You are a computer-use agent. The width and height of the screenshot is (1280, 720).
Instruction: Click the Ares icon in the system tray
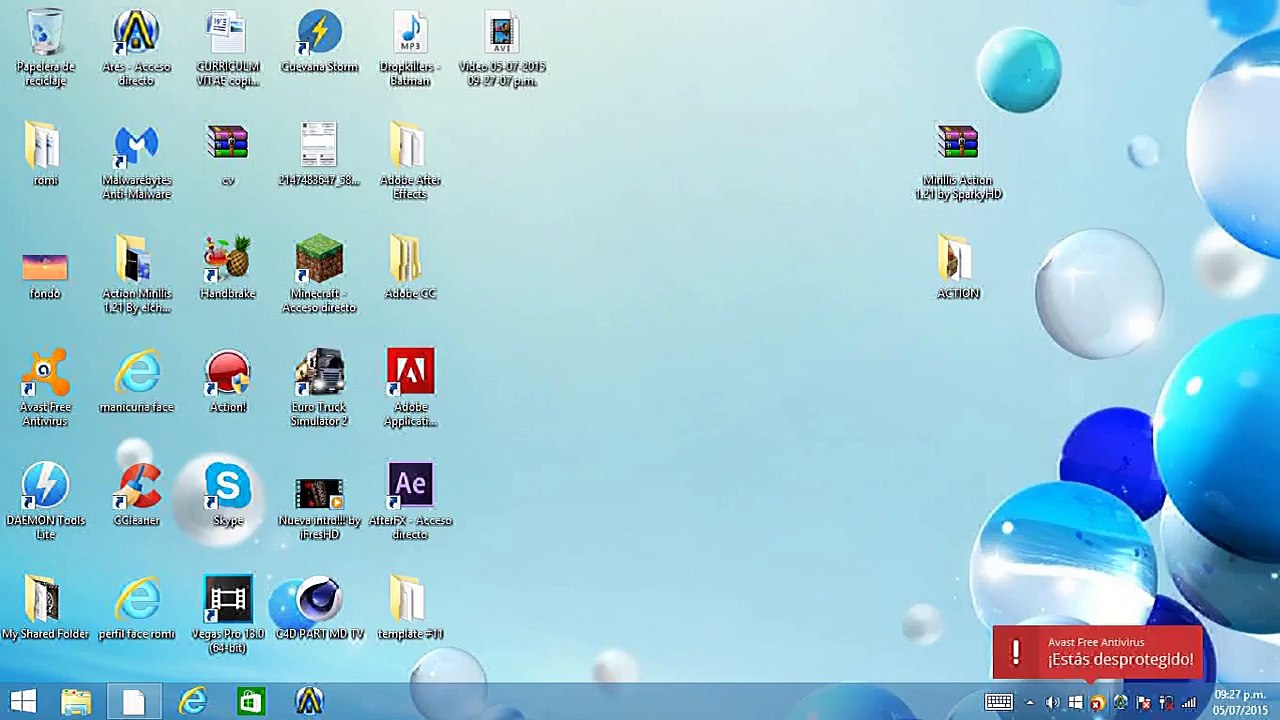tap(1121, 703)
